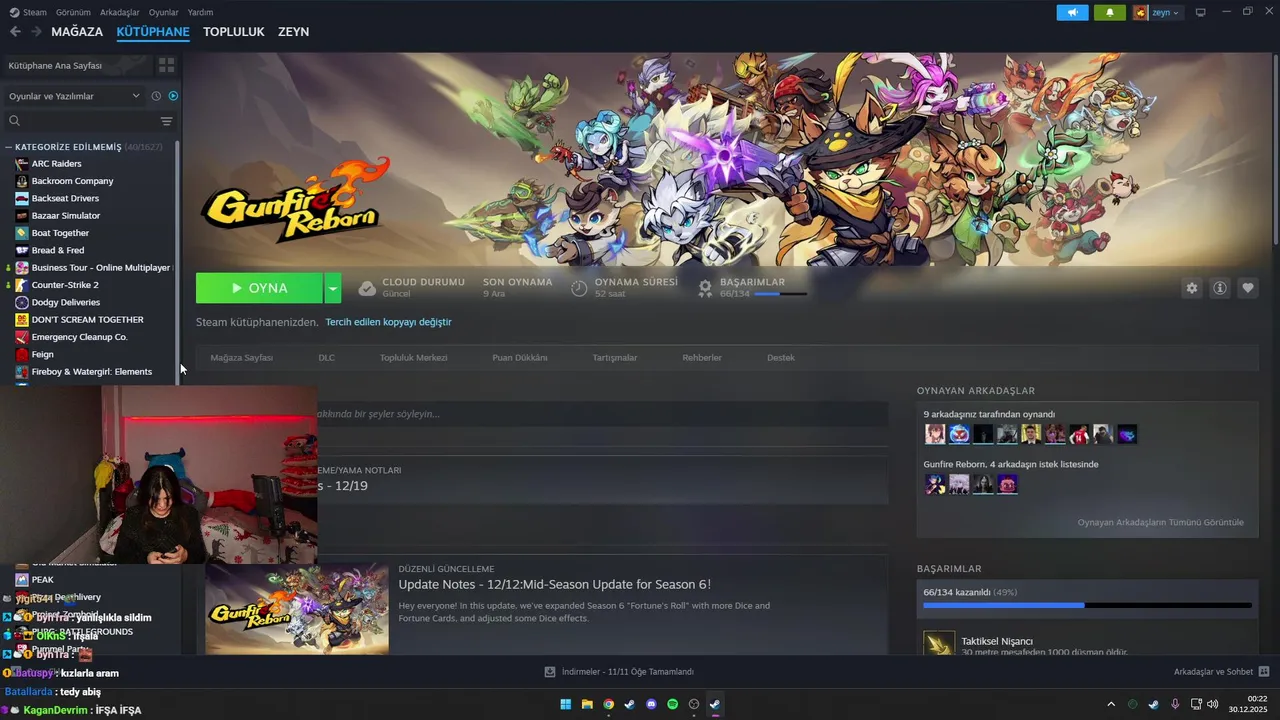1280x720 pixels.
Task: Click Tercih edilen kopyayı değiştir link
Action: tap(388, 322)
